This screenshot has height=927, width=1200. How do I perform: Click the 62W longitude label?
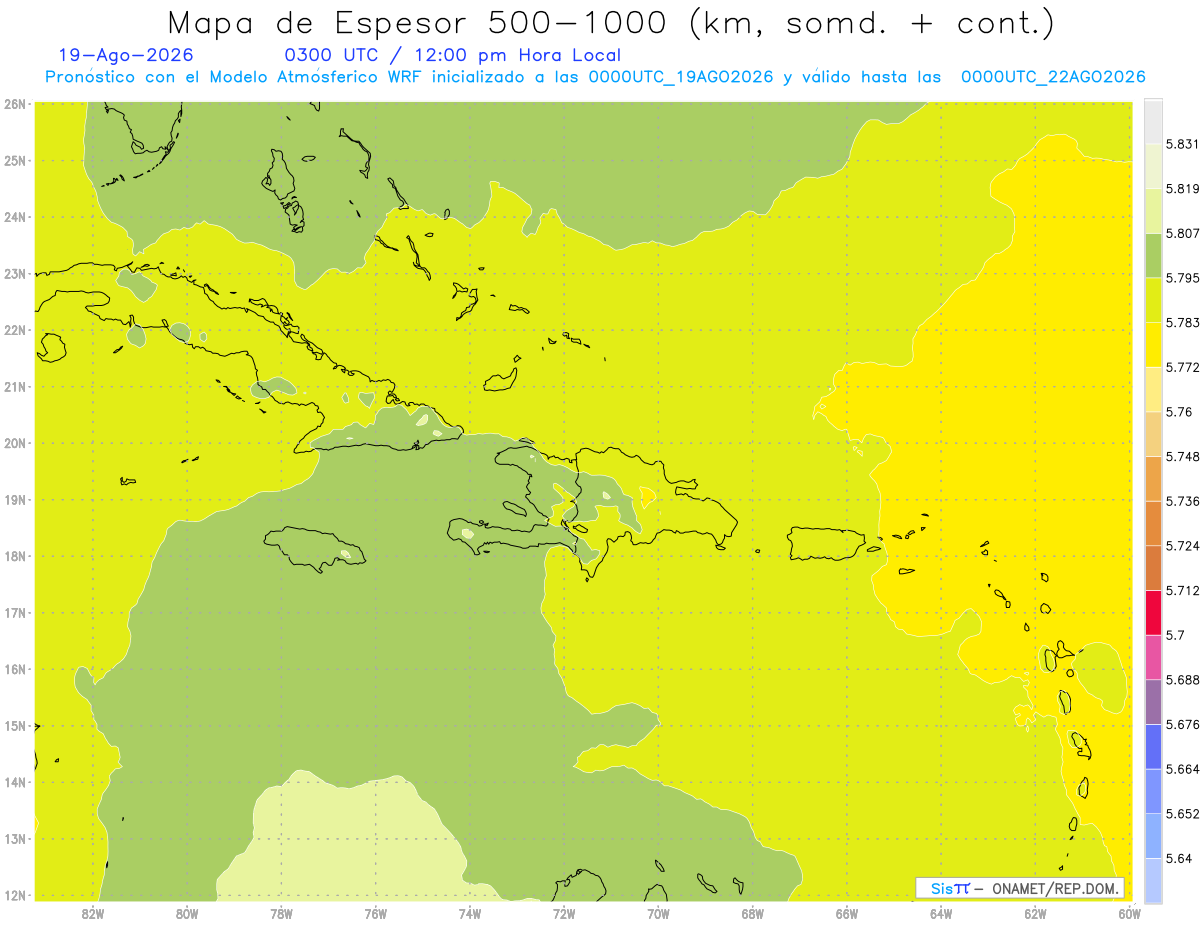tap(1036, 913)
